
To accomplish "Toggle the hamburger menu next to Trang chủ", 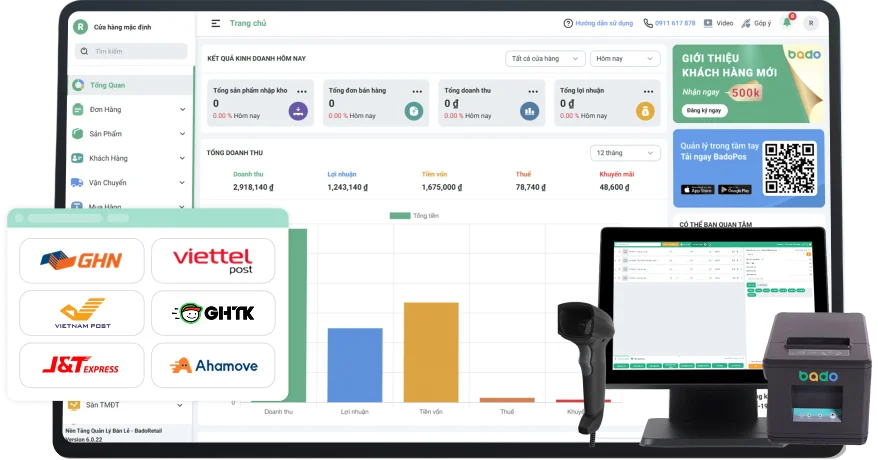I will [216, 24].
